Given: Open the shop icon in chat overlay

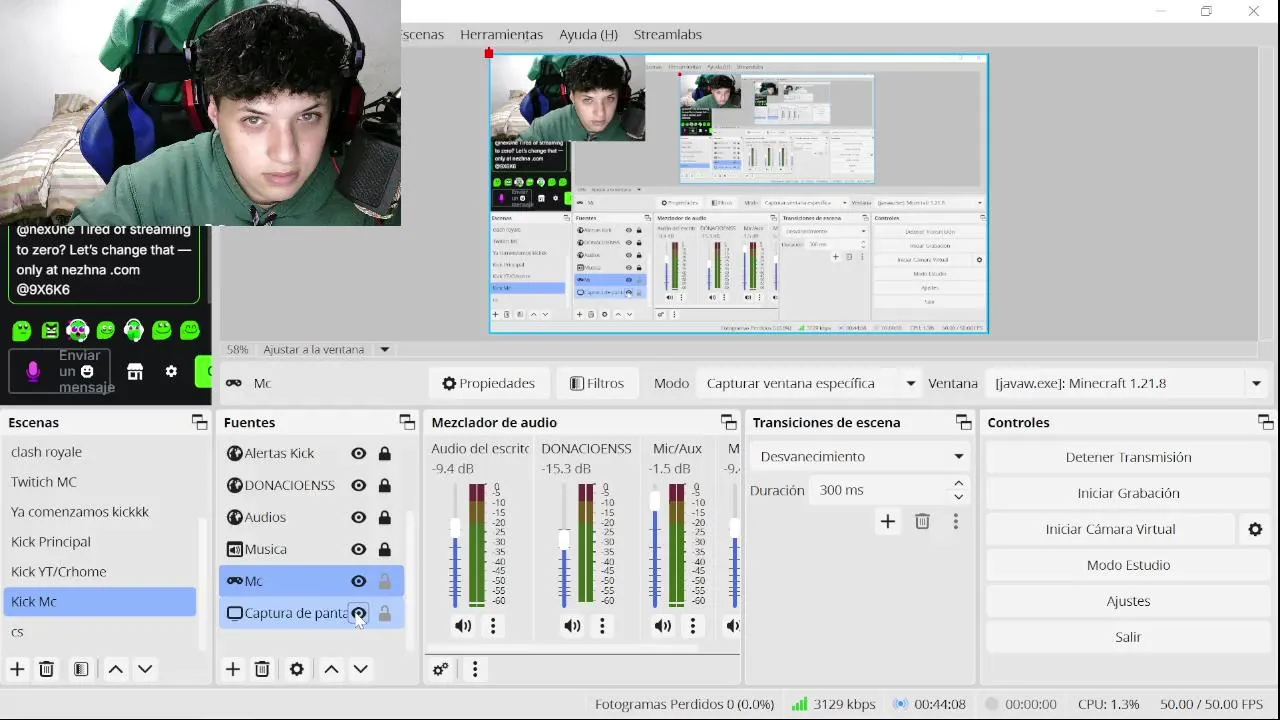Looking at the screenshot, I should tap(135, 372).
